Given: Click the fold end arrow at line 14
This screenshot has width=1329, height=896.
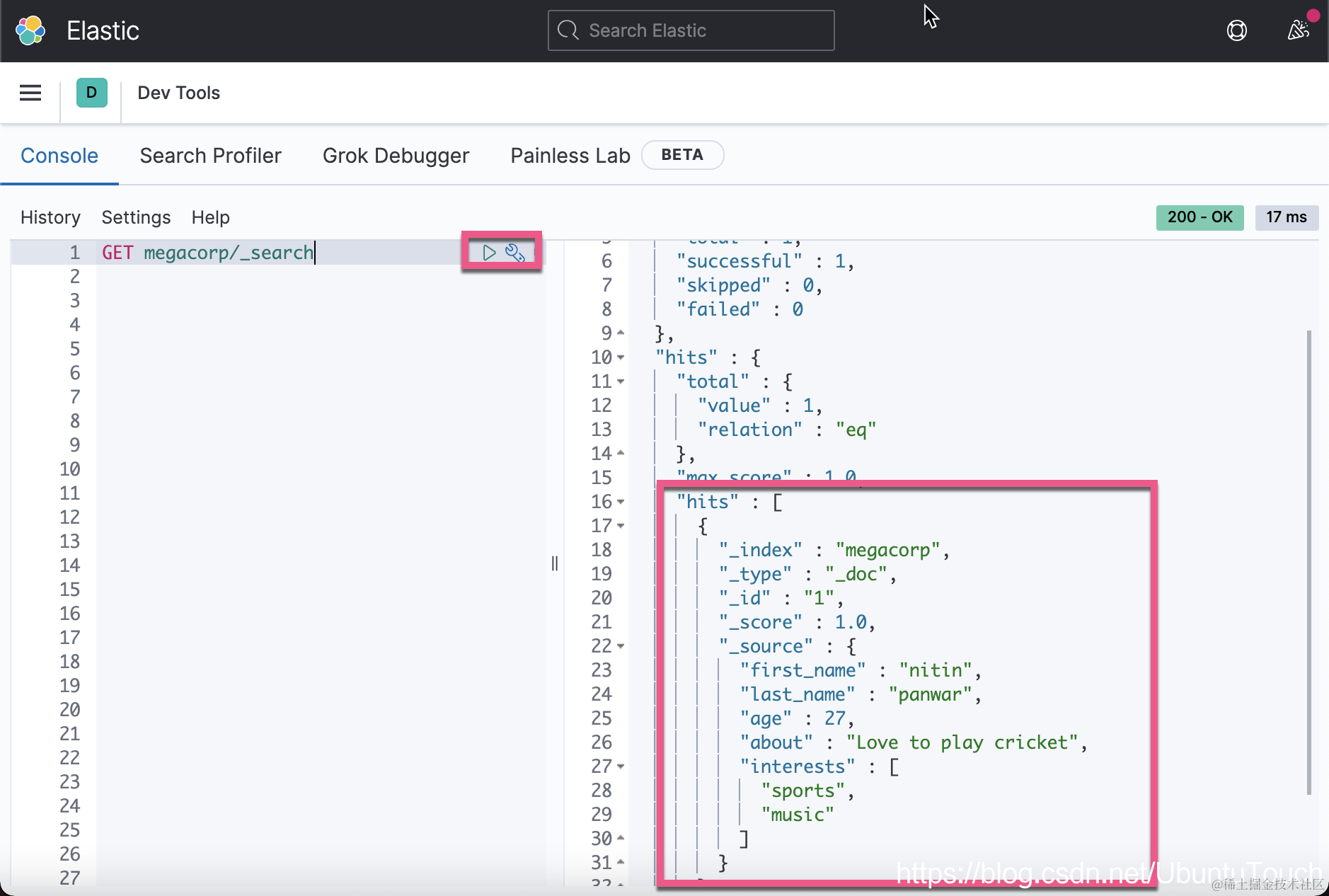Looking at the screenshot, I should coord(621,453).
